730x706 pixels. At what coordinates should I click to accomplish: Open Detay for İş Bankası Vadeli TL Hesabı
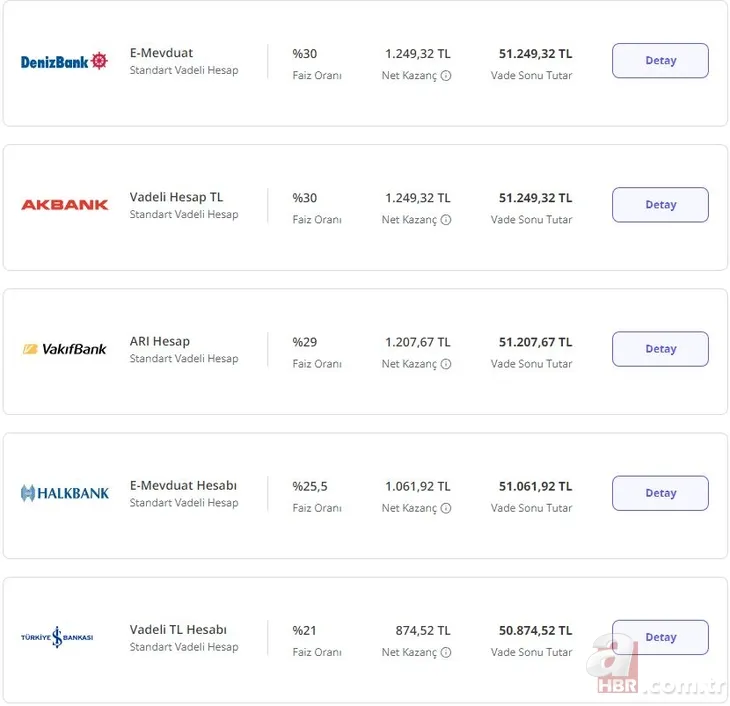point(660,637)
